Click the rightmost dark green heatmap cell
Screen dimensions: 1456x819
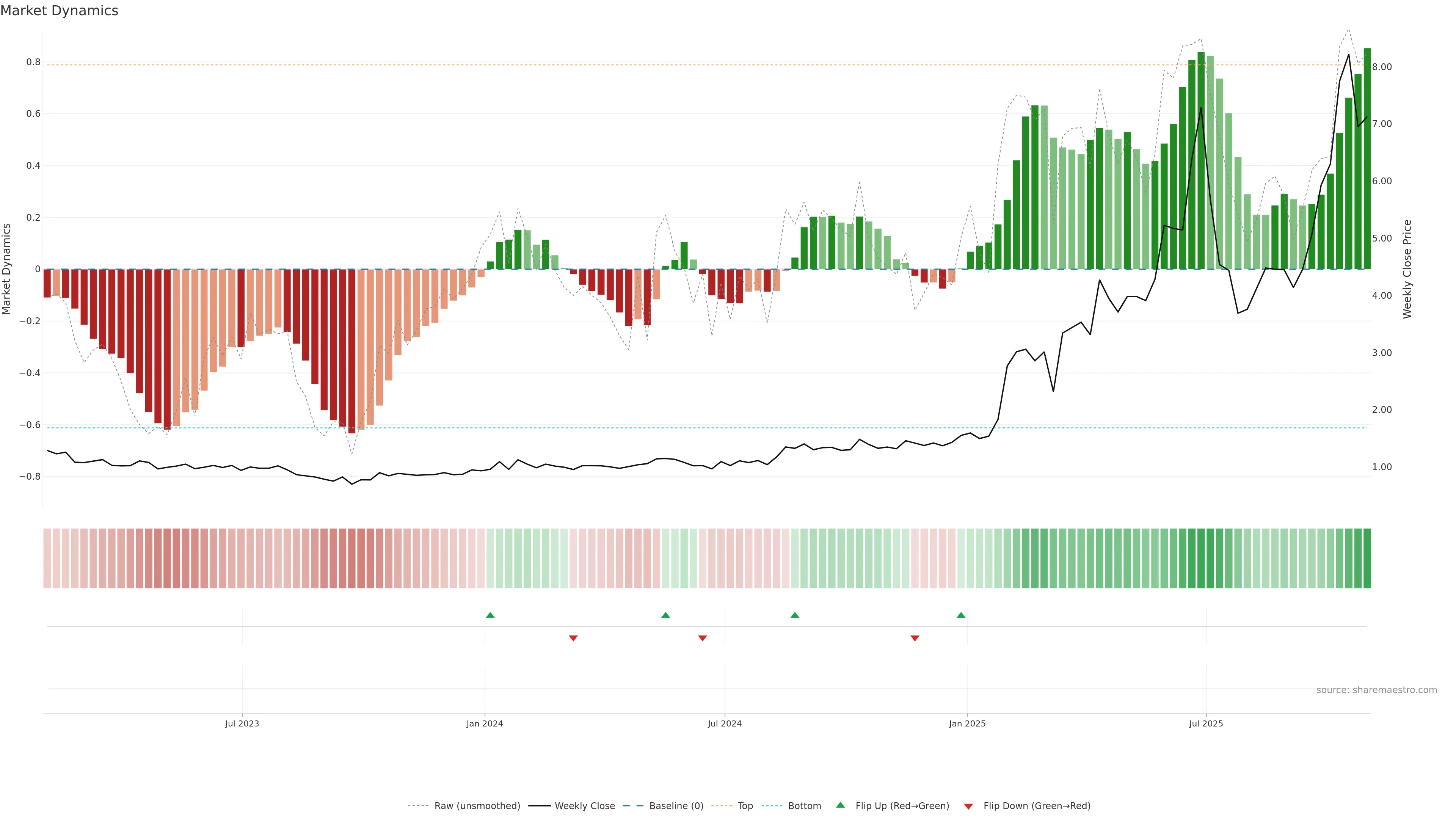1367,558
